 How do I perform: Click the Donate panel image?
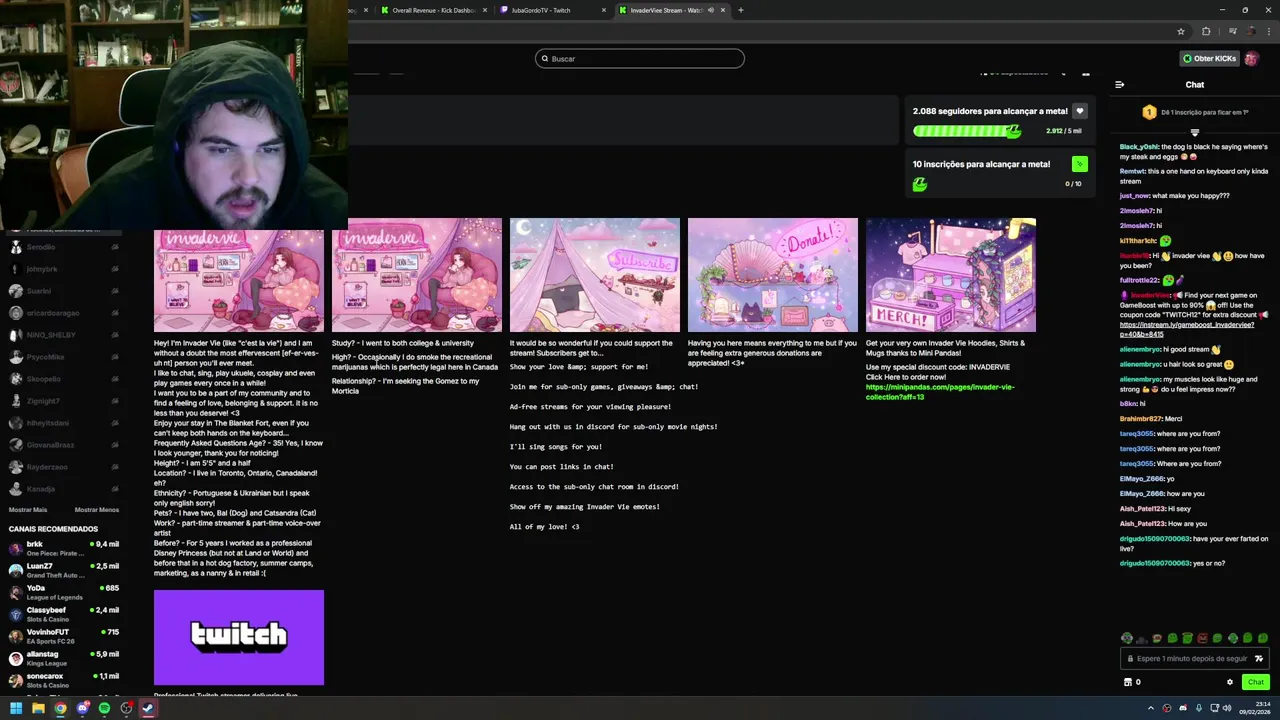(773, 275)
